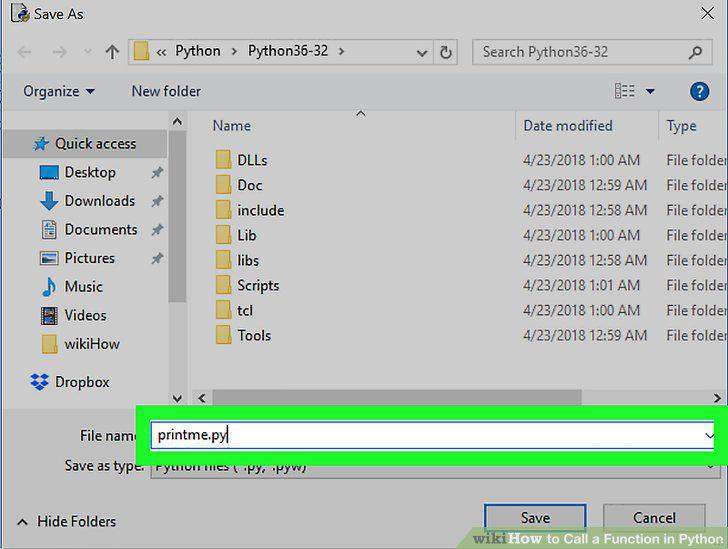Screen dimensions: 728x549
Task: Click the Cancel button
Action: 654,518
